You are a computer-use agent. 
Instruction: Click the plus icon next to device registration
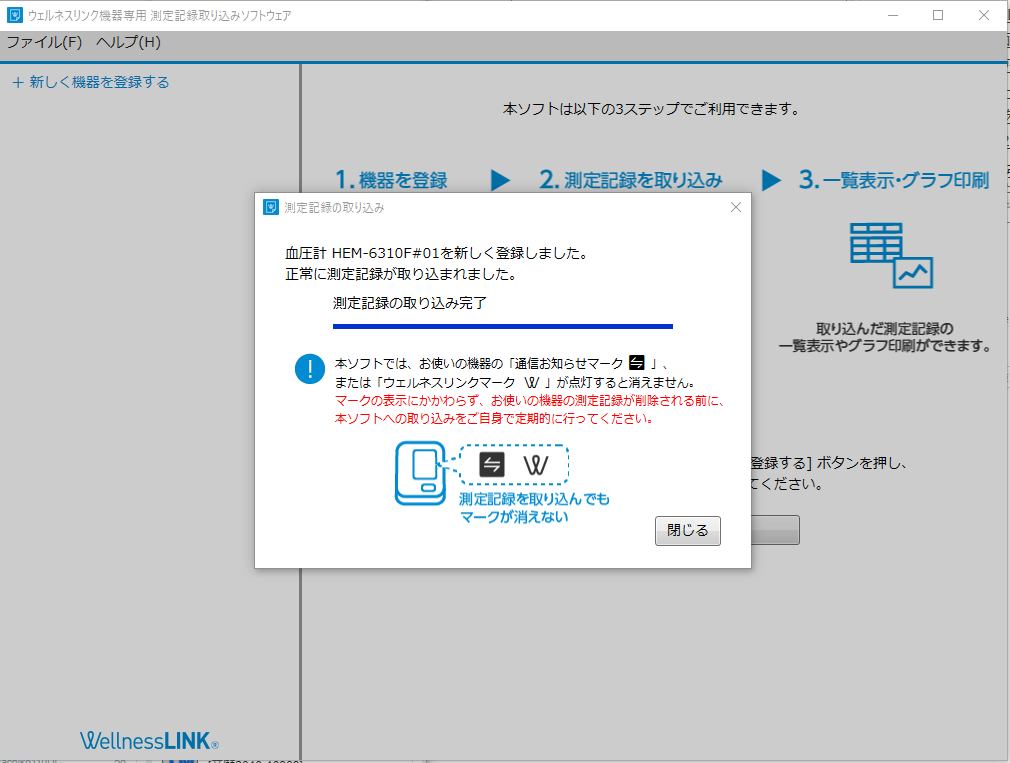coord(16,83)
